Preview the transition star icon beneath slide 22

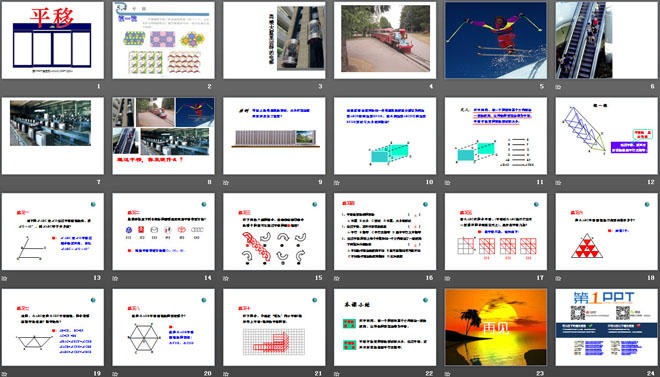[x=337, y=374]
